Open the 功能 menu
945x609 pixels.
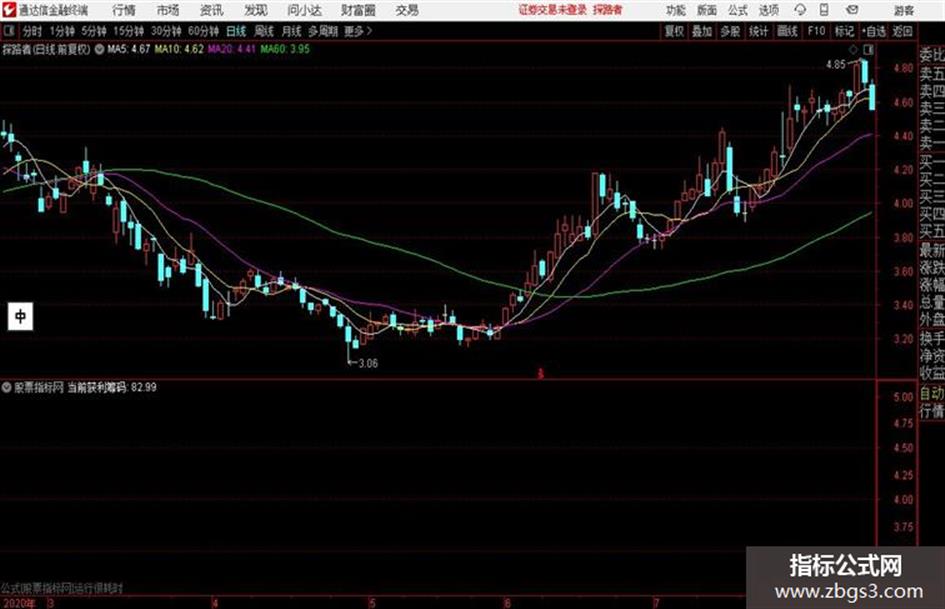(x=676, y=10)
